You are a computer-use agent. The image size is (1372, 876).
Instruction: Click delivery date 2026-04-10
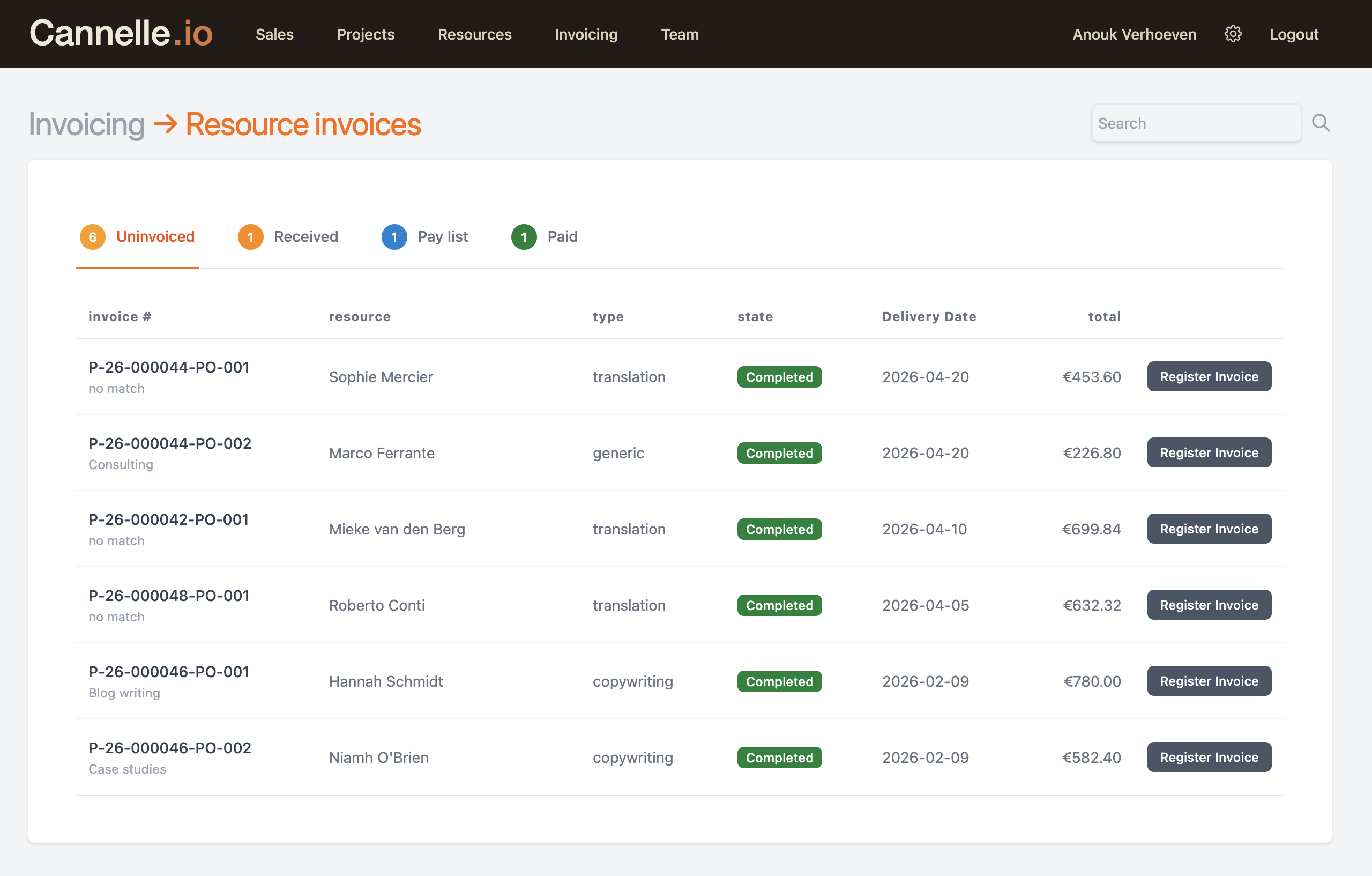click(924, 530)
